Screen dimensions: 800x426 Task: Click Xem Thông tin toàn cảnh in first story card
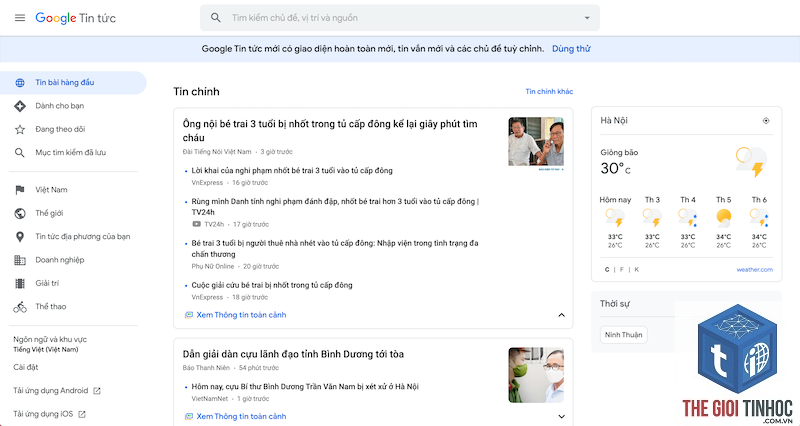click(x=241, y=315)
